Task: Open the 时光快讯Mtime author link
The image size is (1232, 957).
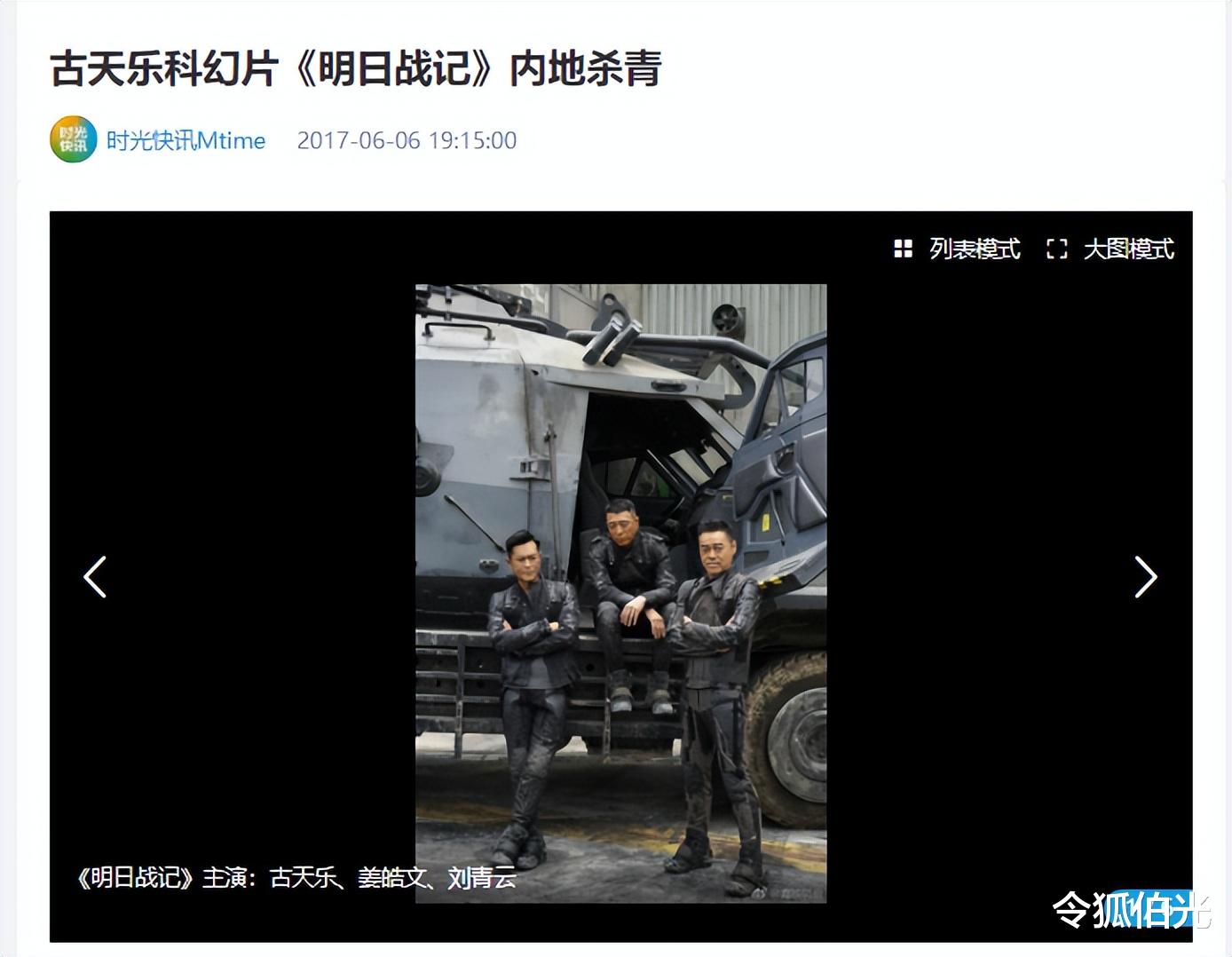Action: [x=186, y=140]
